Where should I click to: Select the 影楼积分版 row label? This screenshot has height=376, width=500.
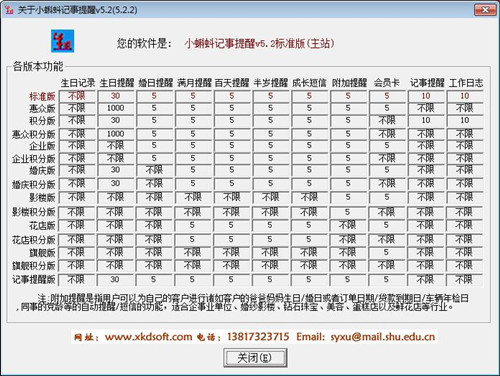click(34, 212)
